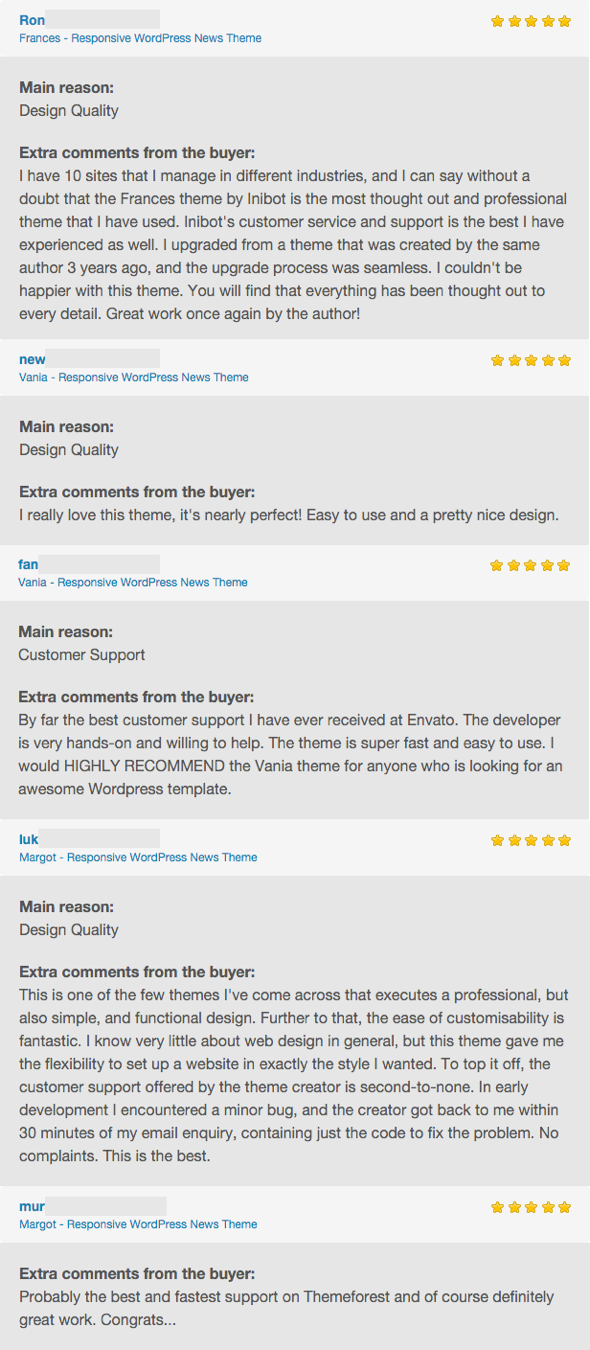This screenshot has width=590, height=1350.
Task: Open Frances - Responsive WordPress News Theme link
Action: pos(140,38)
